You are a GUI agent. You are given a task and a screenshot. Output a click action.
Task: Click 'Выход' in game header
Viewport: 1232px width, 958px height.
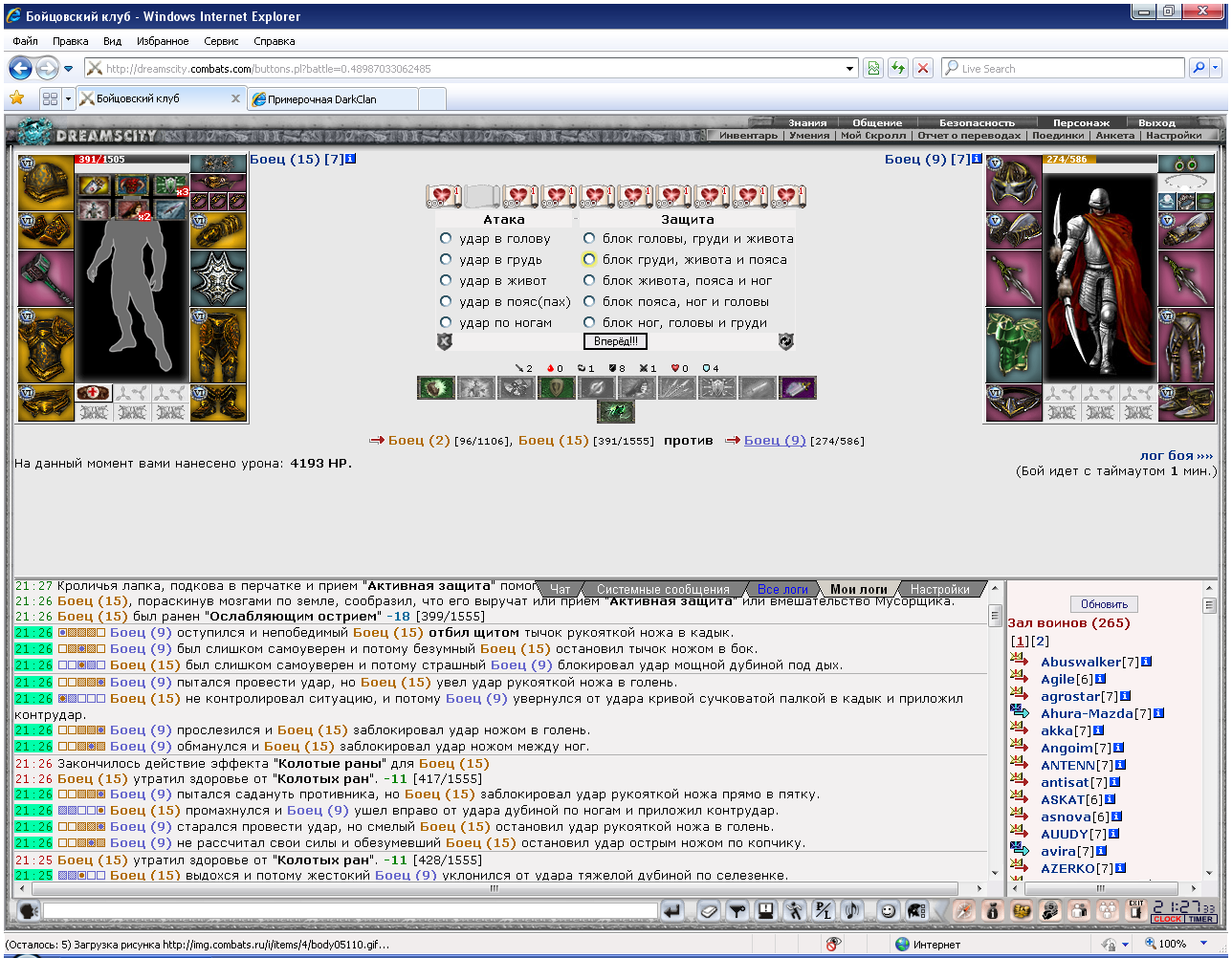coord(1156,122)
